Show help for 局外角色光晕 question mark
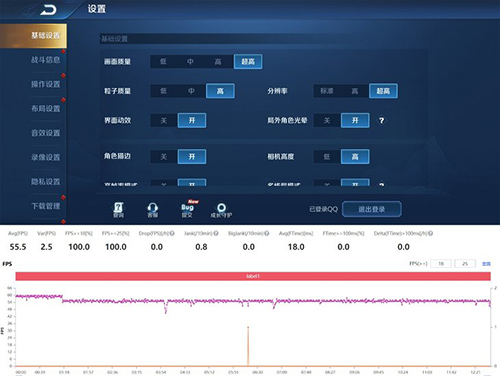The width and height of the screenshot is (500, 376). coord(382,120)
